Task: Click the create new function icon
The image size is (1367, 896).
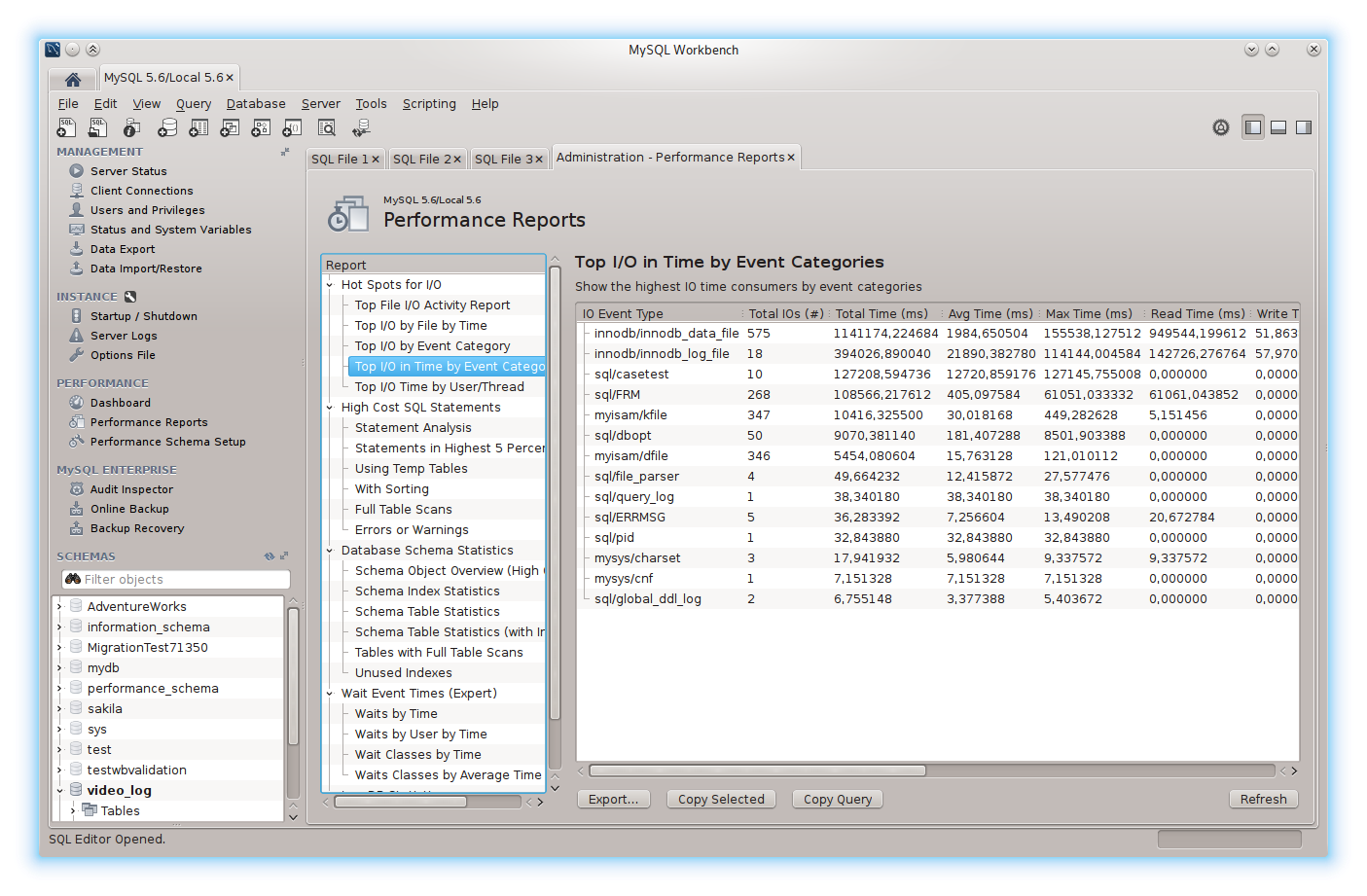Action: click(x=292, y=127)
